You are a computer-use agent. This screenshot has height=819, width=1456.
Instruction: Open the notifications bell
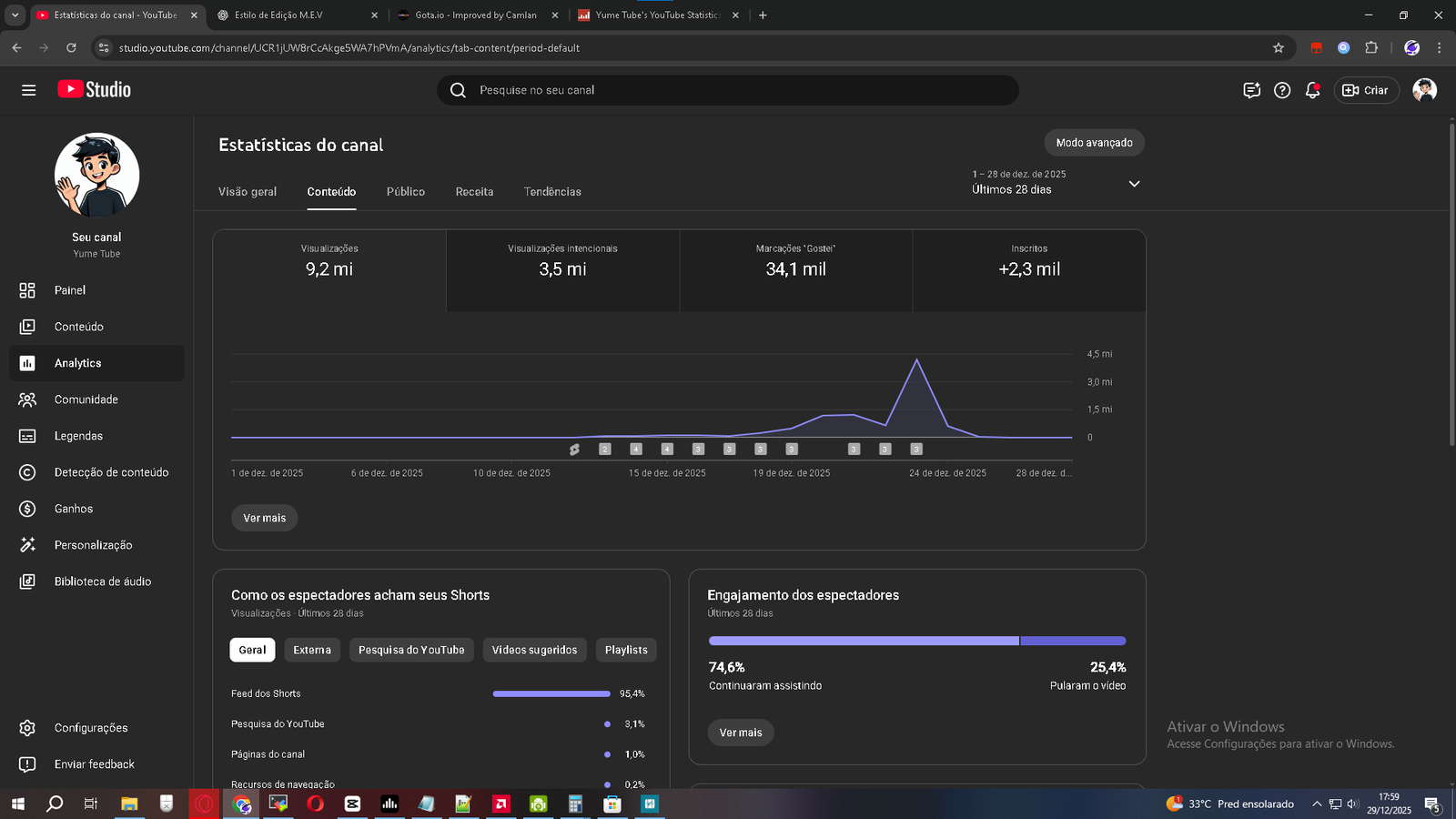1312,90
